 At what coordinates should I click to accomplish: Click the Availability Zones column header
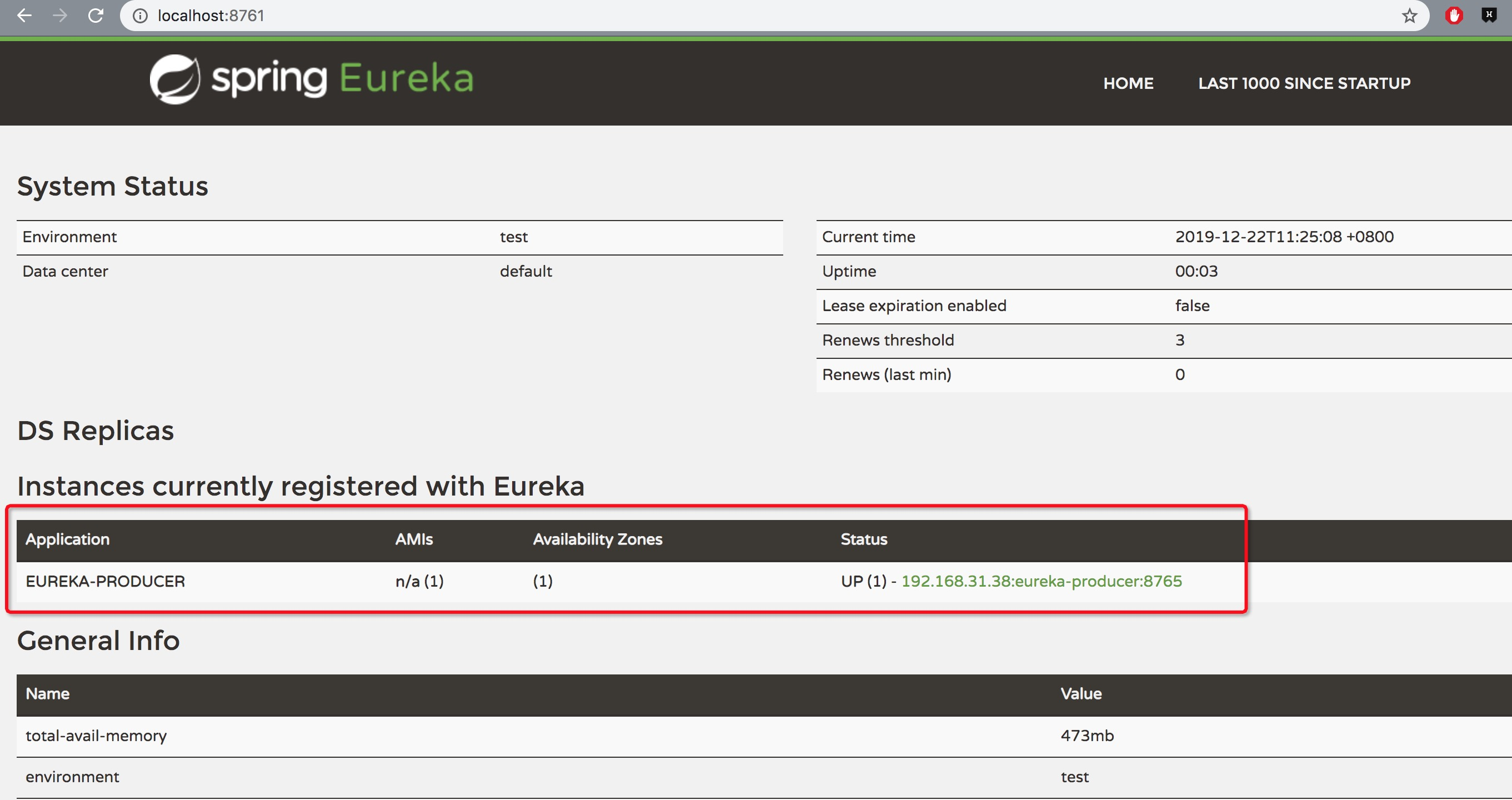(x=598, y=539)
